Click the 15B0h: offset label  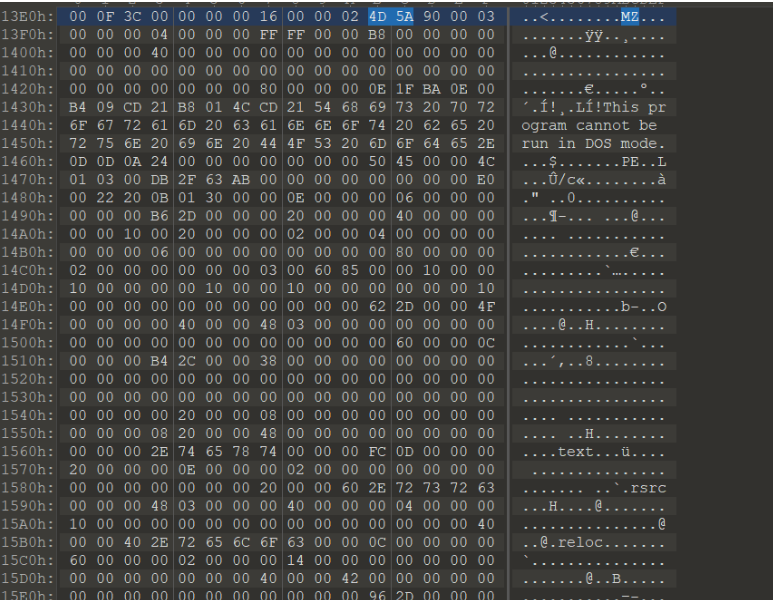coord(28,542)
